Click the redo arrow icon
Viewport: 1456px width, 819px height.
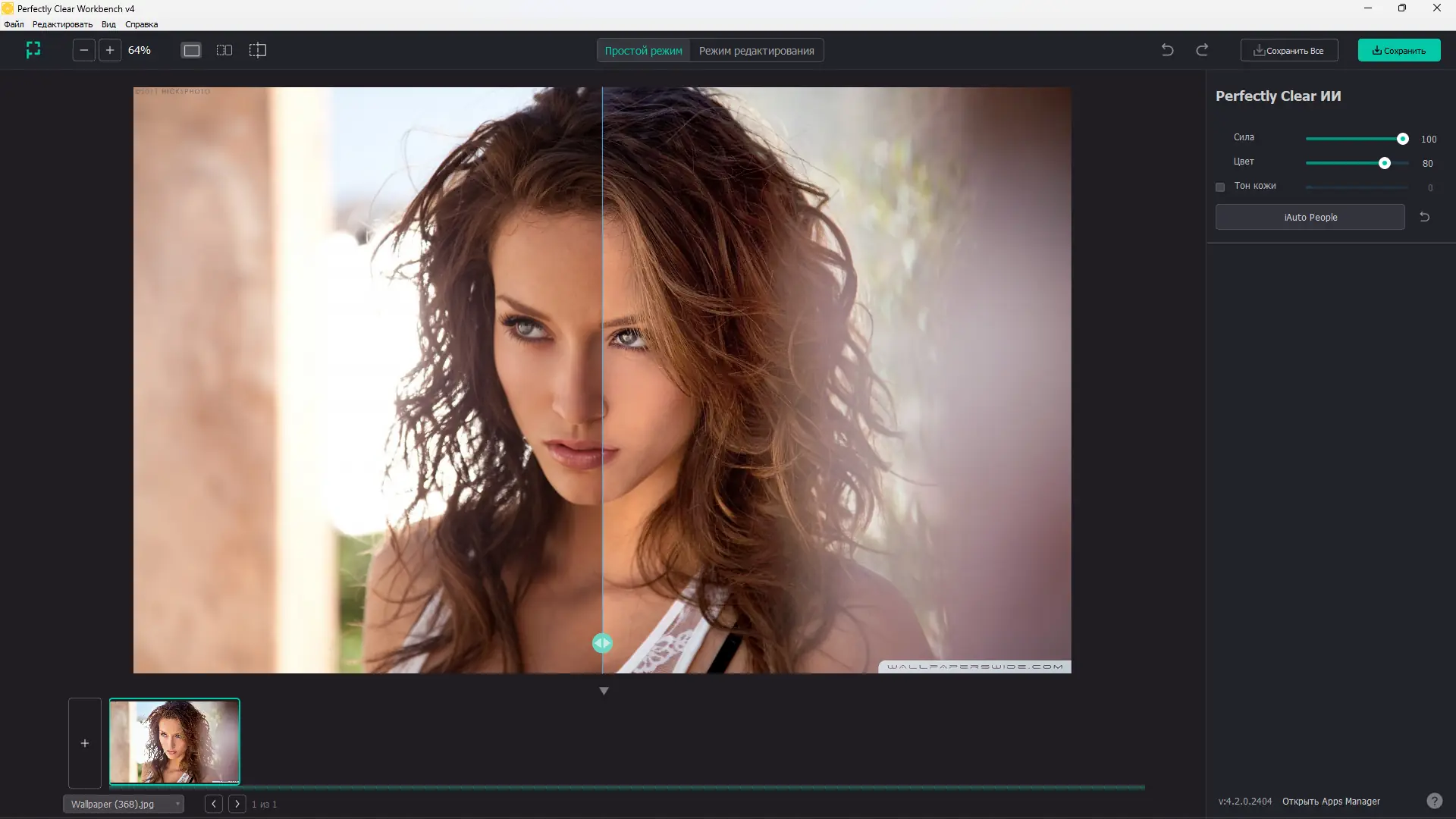point(1202,50)
